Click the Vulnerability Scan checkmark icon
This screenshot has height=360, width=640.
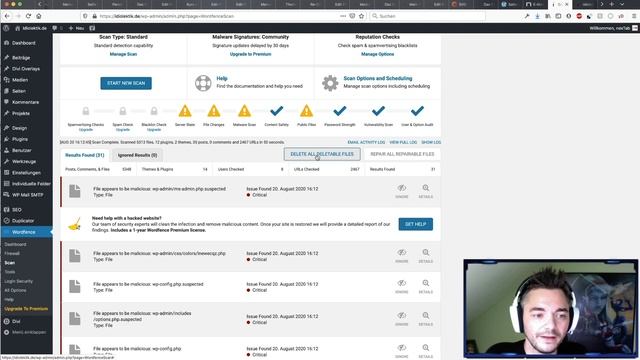click(378, 111)
